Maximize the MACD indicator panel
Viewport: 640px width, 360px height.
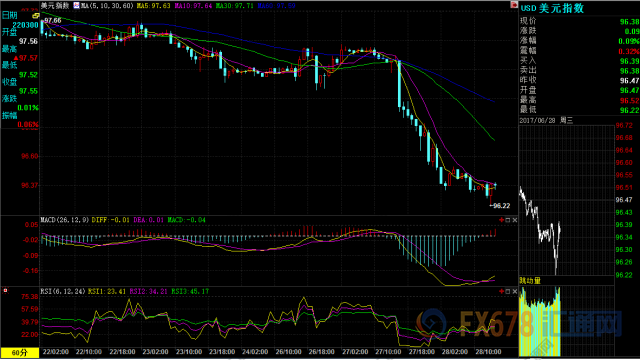pyautogui.click(x=508, y=220)
